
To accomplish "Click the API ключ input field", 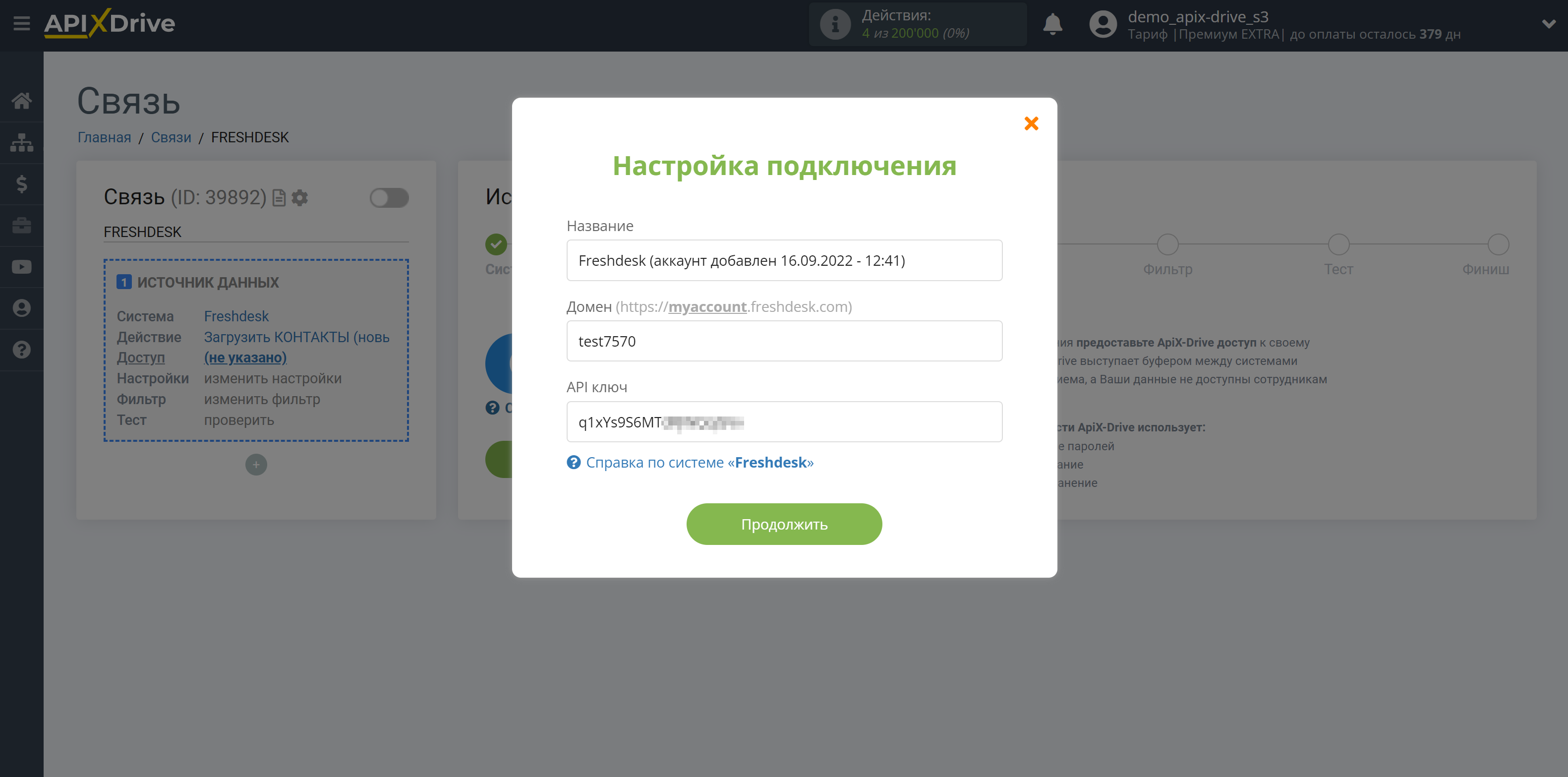I will [x=784, y=421].
